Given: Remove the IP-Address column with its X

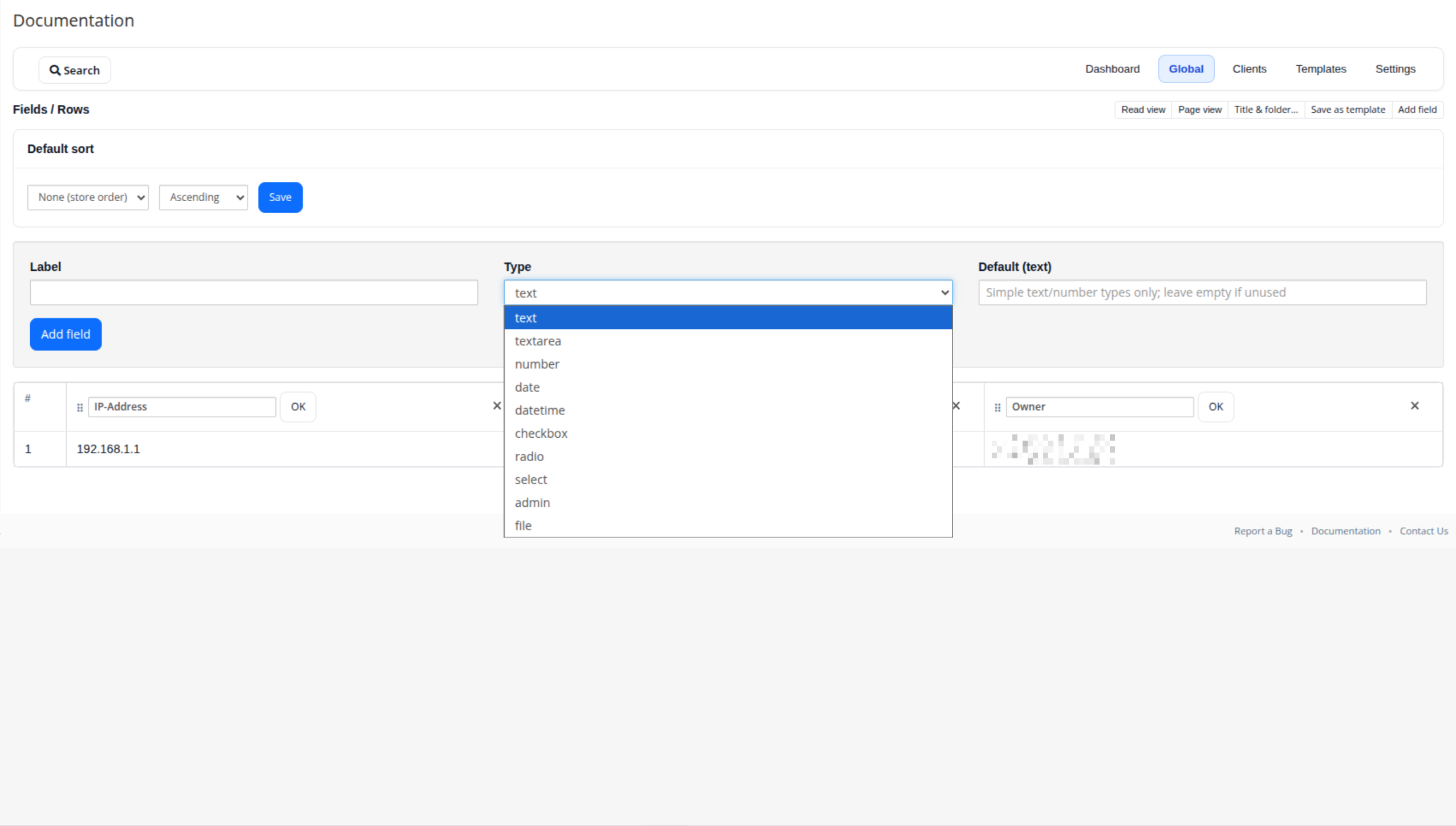Looking at the screenshot, I should [497, 406].
